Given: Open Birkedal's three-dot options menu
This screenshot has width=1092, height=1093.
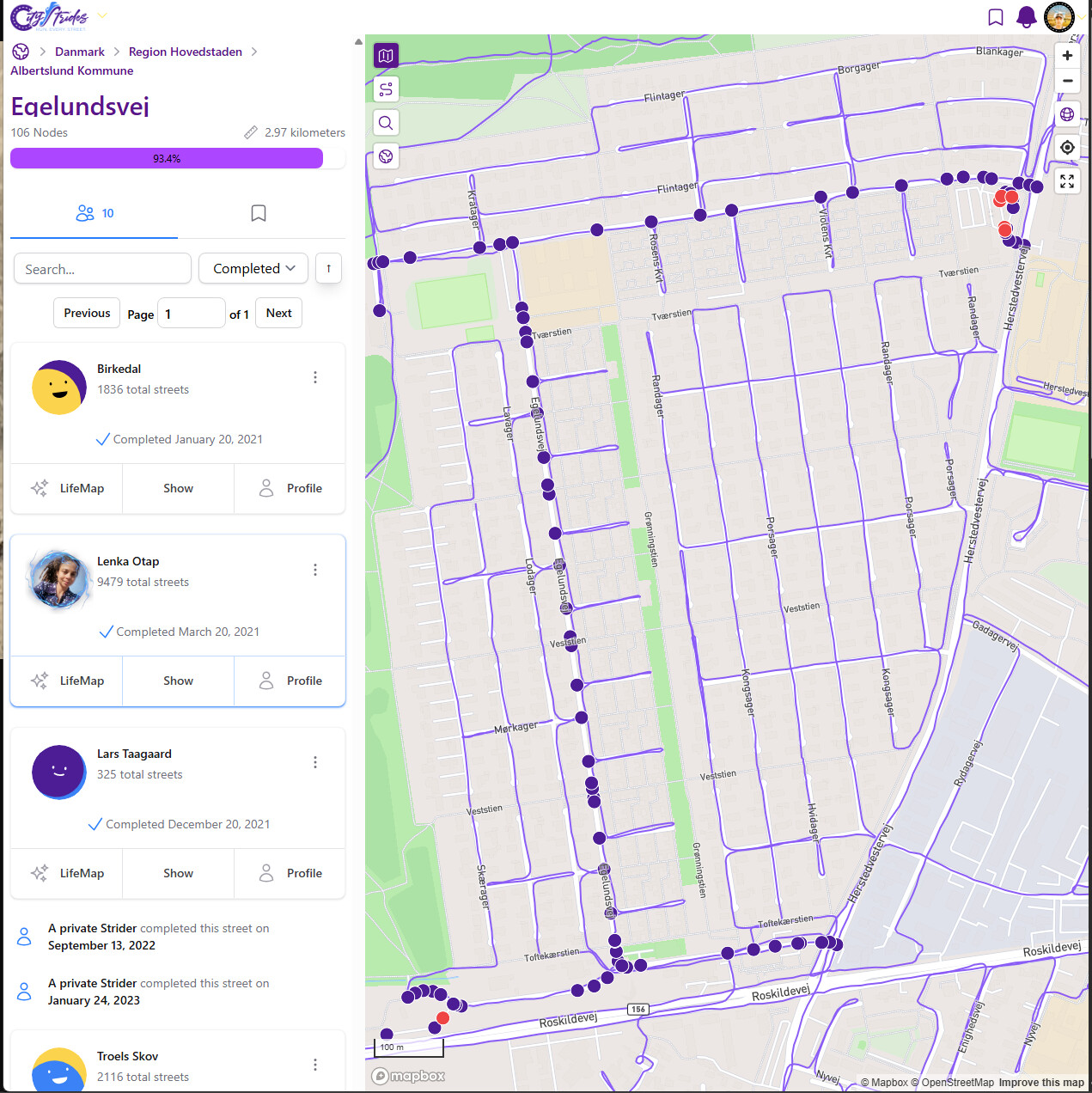Looking at the screenshot, I should 315,377.
